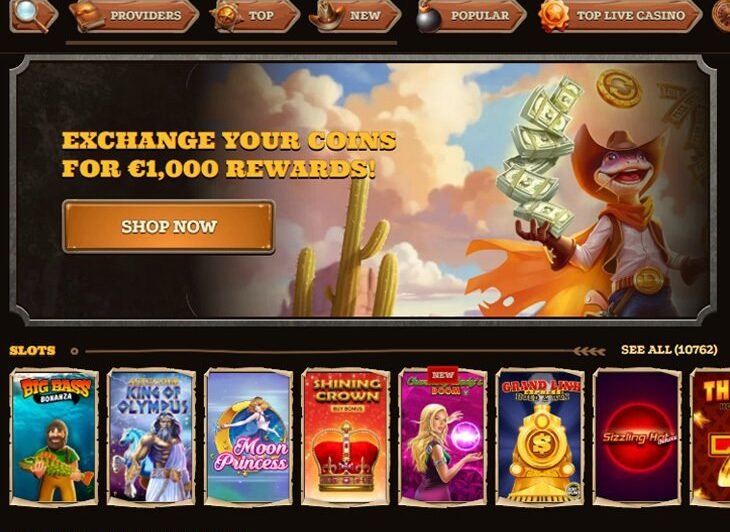This screenshot has width=730, height=532.
Task: Click the bomb icon beside Popular
Action: click(428, 19)
